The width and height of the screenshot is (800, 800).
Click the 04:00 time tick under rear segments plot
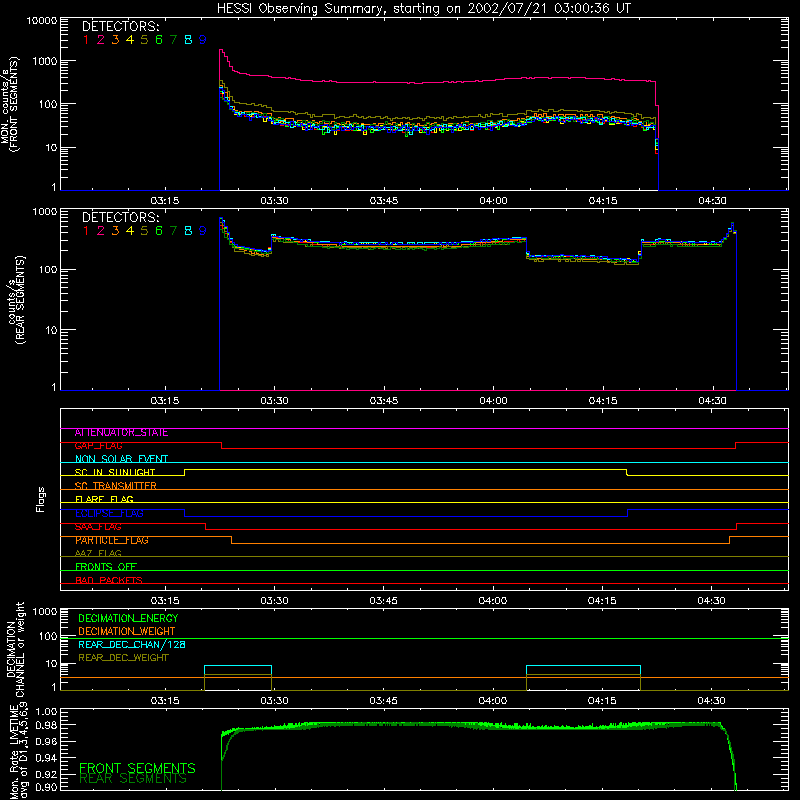tap(493, 401)
